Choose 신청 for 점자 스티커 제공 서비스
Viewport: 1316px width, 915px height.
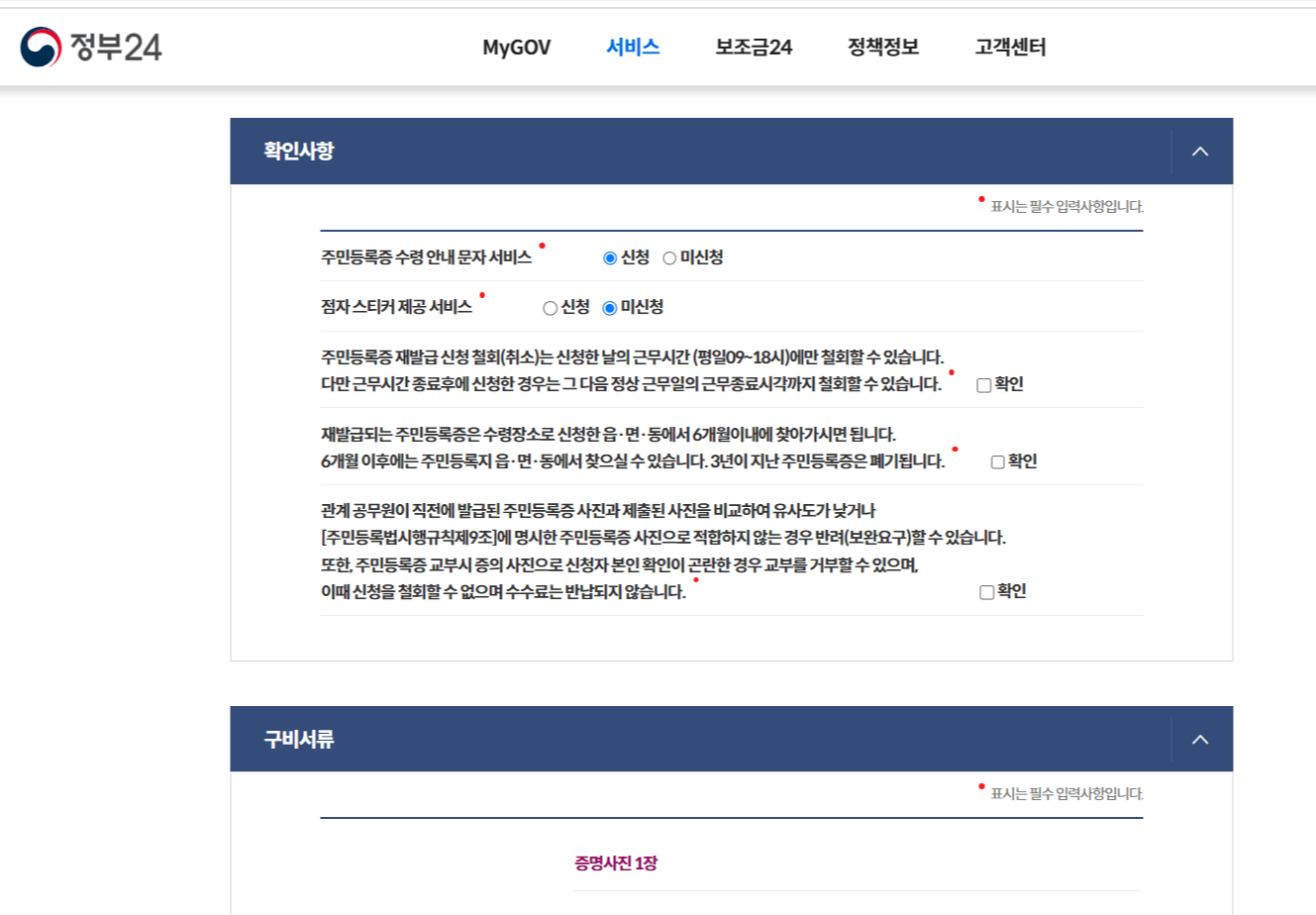coord(549,307)
